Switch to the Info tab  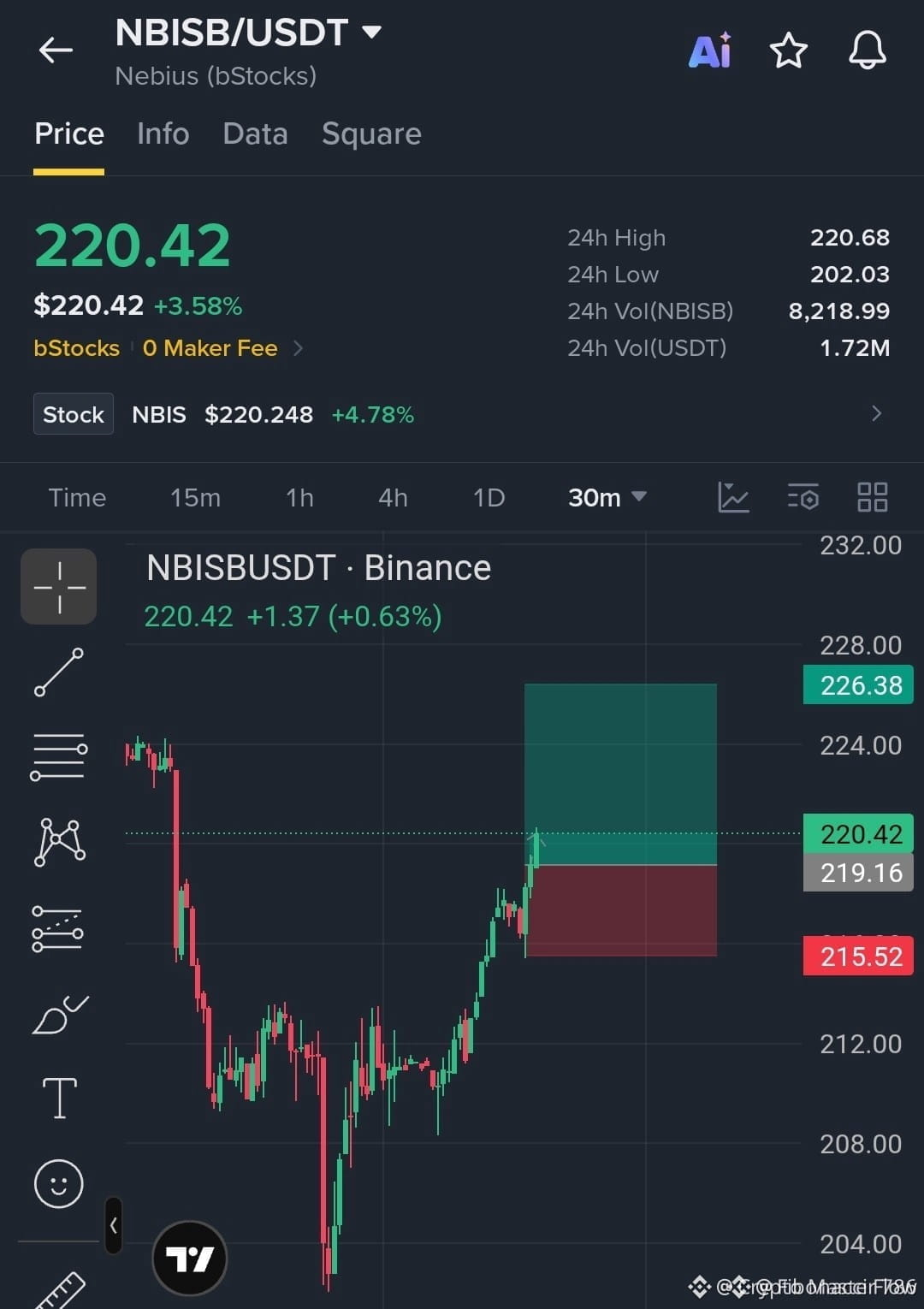click(x=163, y=134)
